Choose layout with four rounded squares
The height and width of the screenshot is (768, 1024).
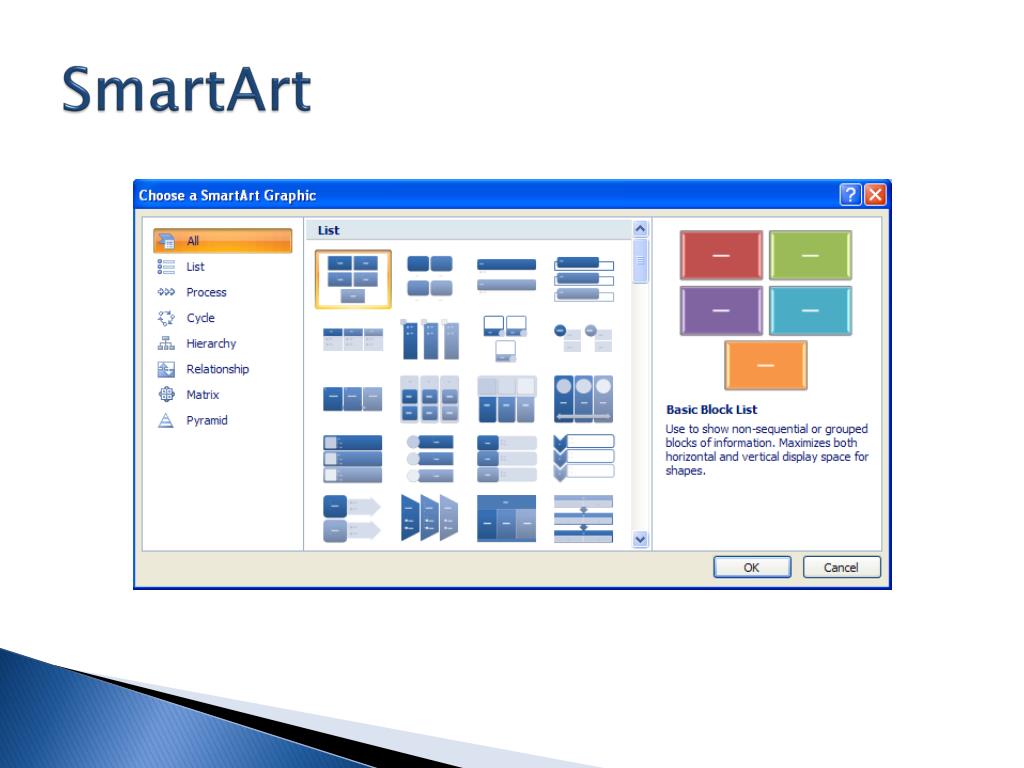(430, 277)
